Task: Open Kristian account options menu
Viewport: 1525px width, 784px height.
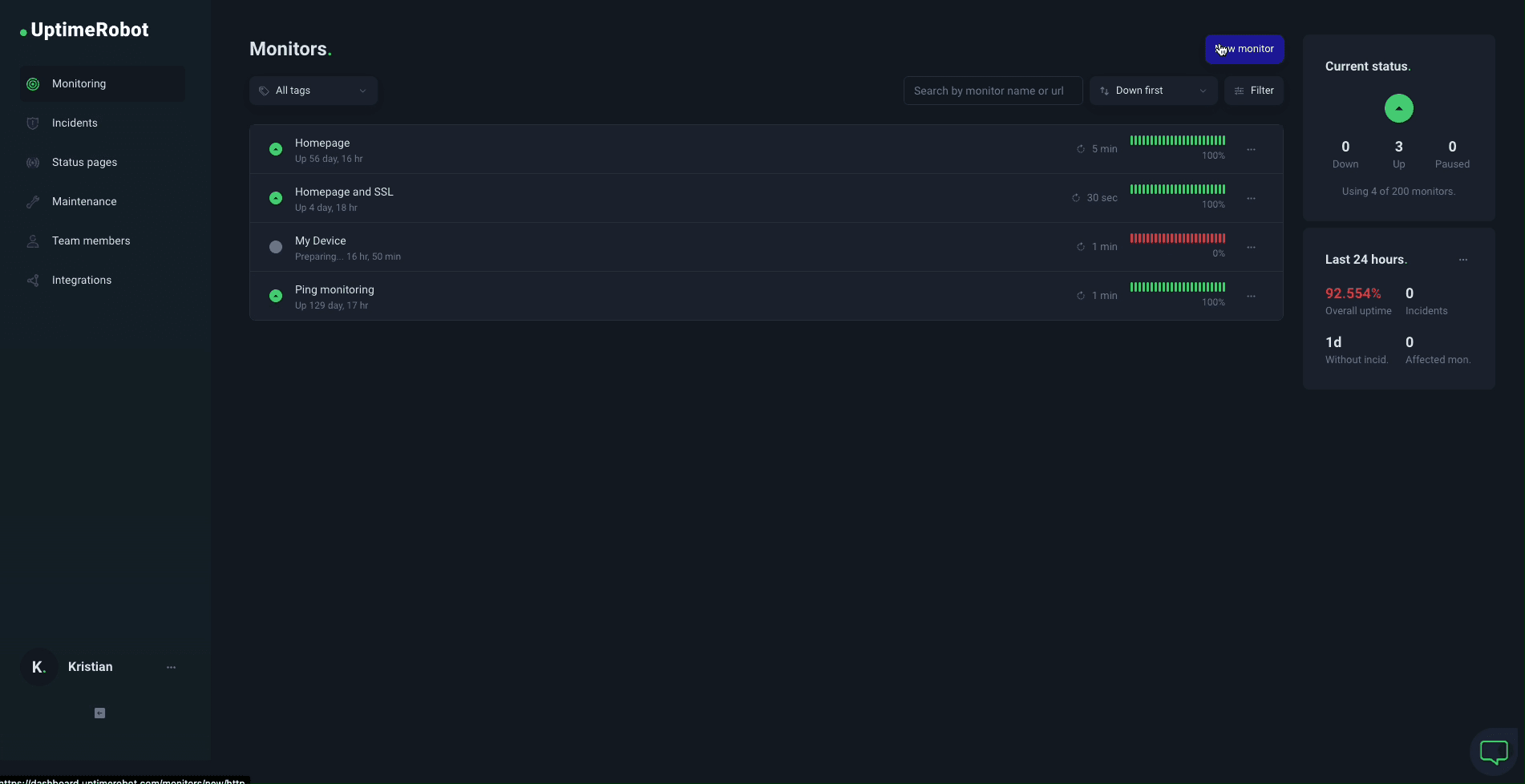Action: coord(171,667)
